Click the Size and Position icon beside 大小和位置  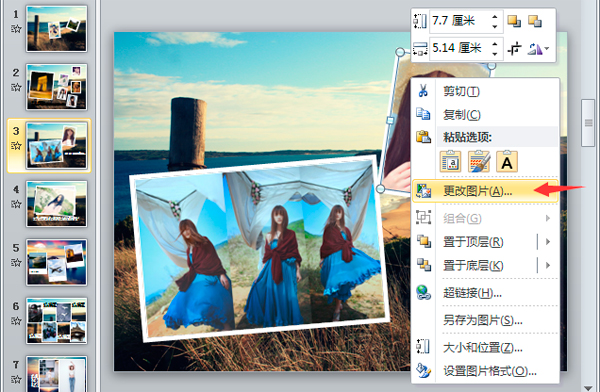coord(423,347)
